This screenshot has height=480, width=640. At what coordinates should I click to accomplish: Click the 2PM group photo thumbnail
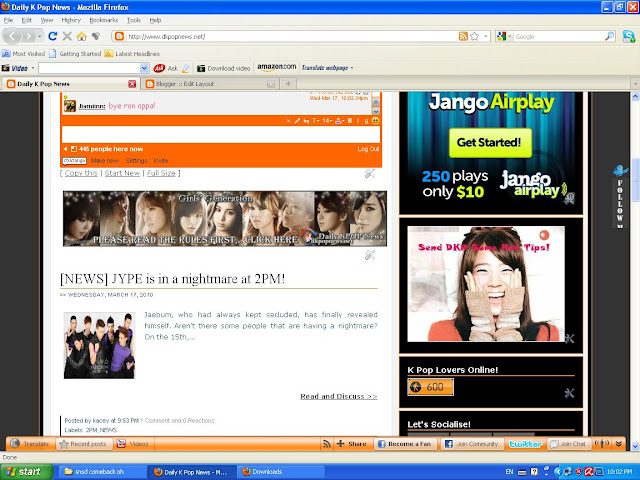(99, 345)
